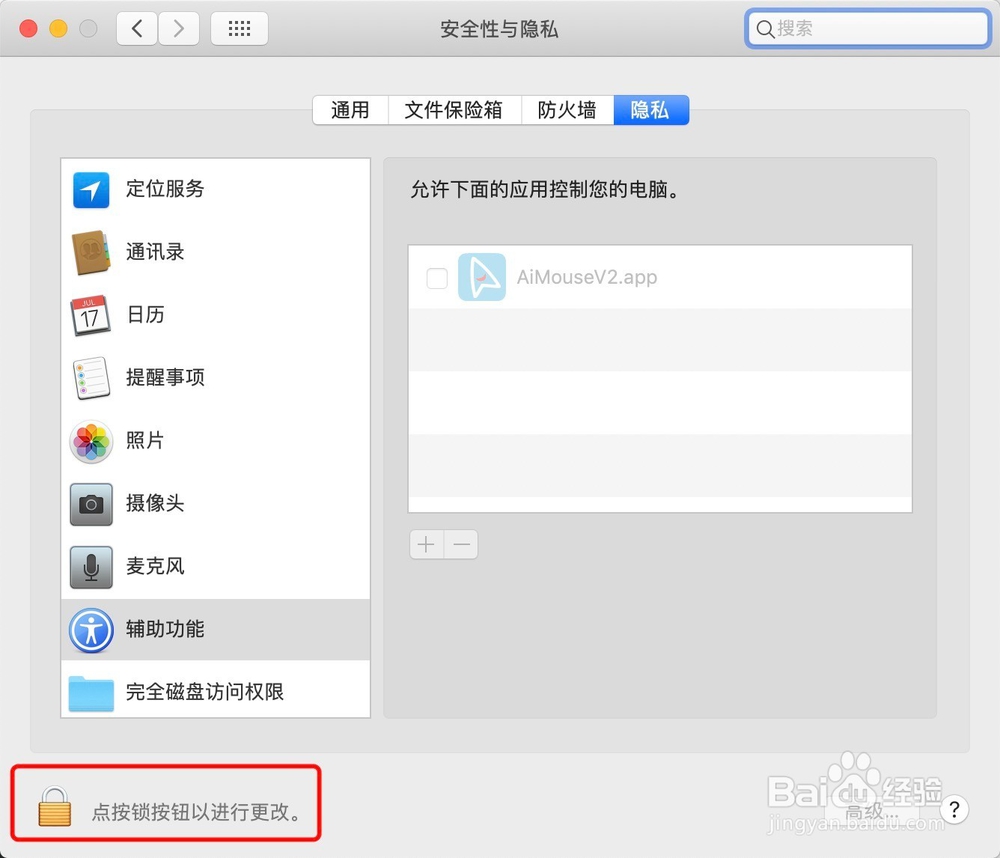The width and height of the screenshot is (1000, 858).
Task: Add an app with the plus button
Action: pos(425,544)
